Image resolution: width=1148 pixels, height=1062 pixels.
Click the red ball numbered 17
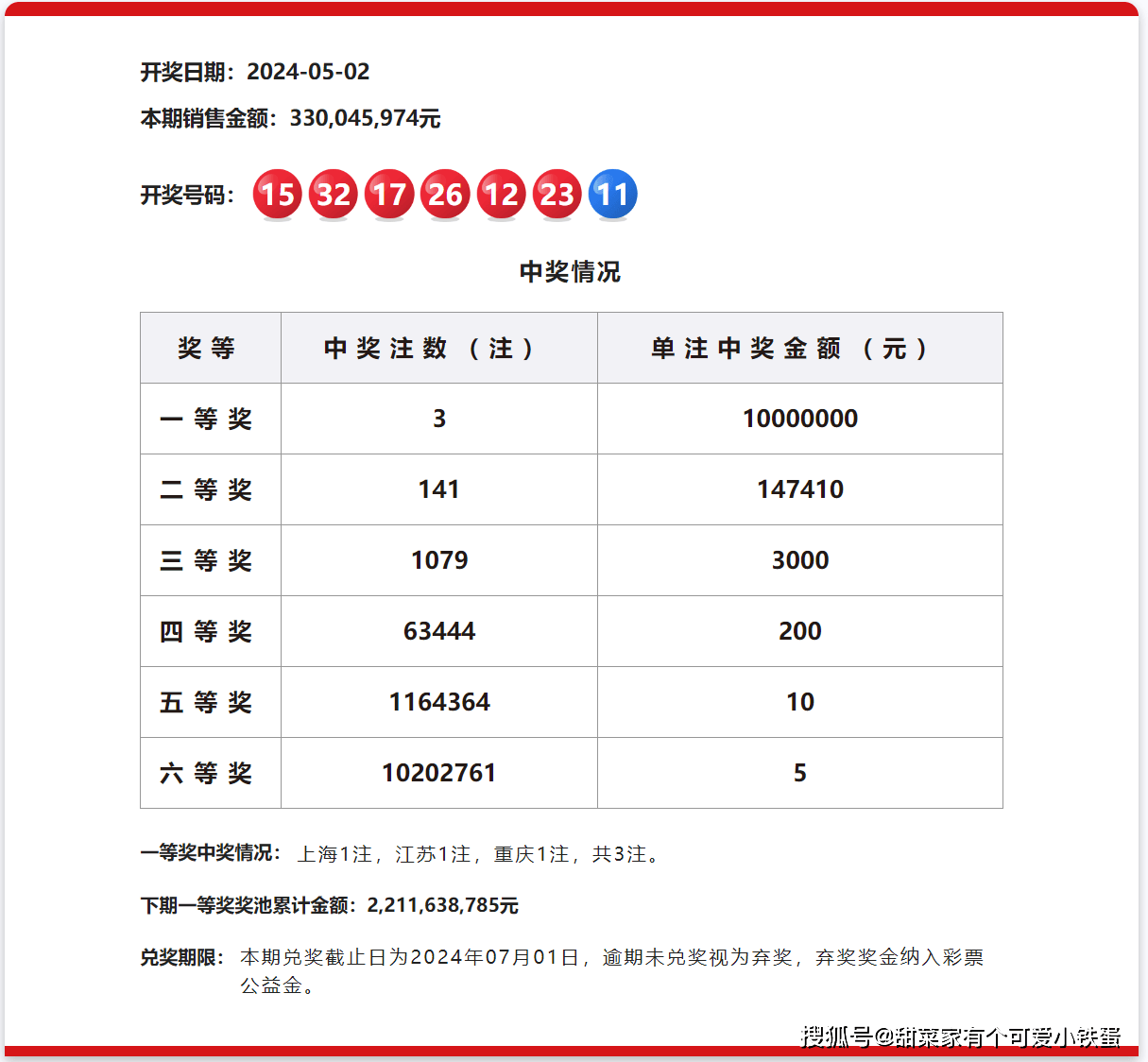tap(389, 195)
